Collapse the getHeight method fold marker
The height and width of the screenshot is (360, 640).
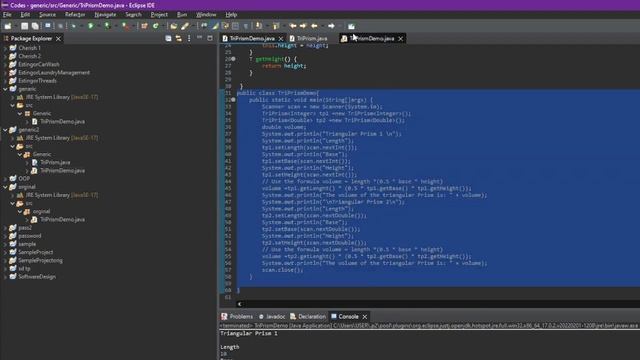tap(233, 59)
